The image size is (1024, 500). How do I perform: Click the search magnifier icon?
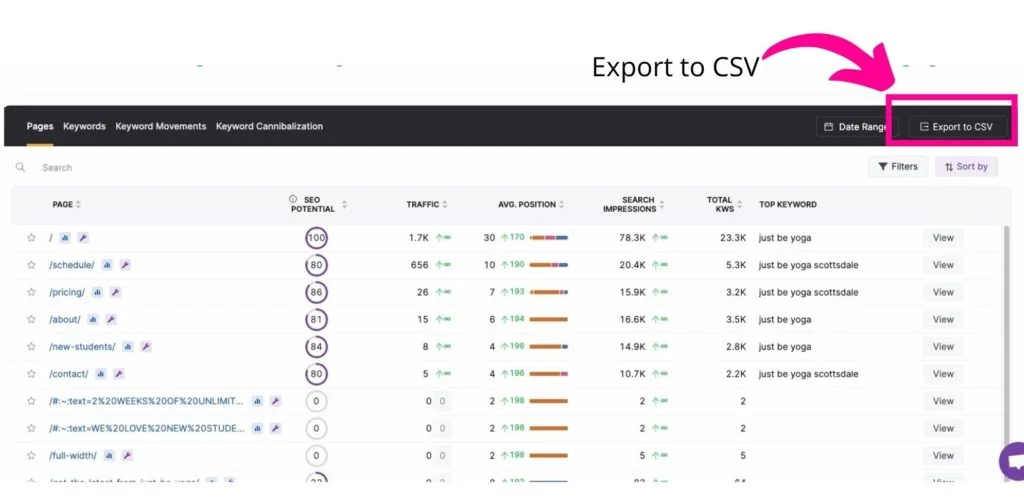[21, 168]
